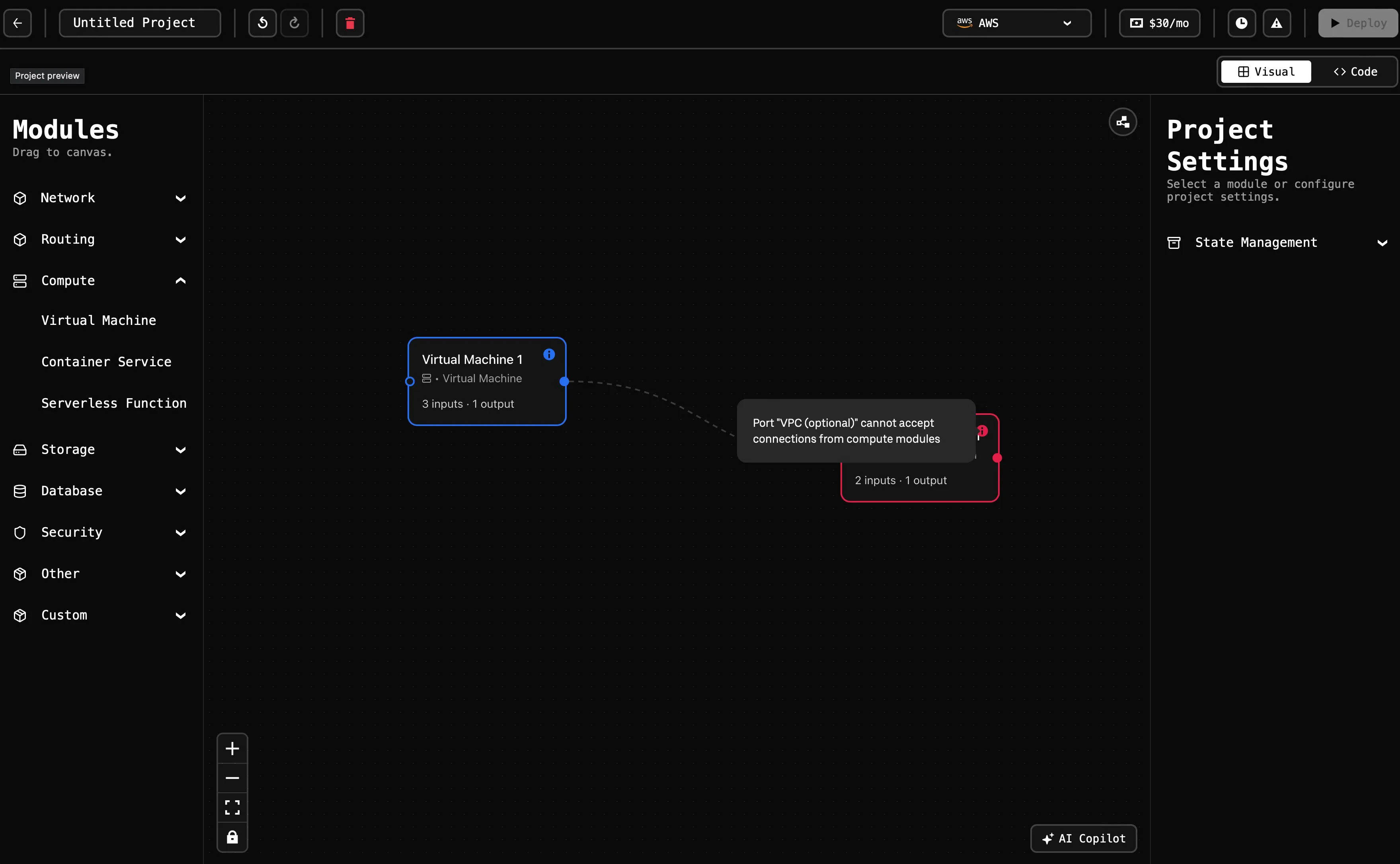Screen dimensions: 1400x864
Task: Click the Untitled Project name field
Action: click(140, 23)
